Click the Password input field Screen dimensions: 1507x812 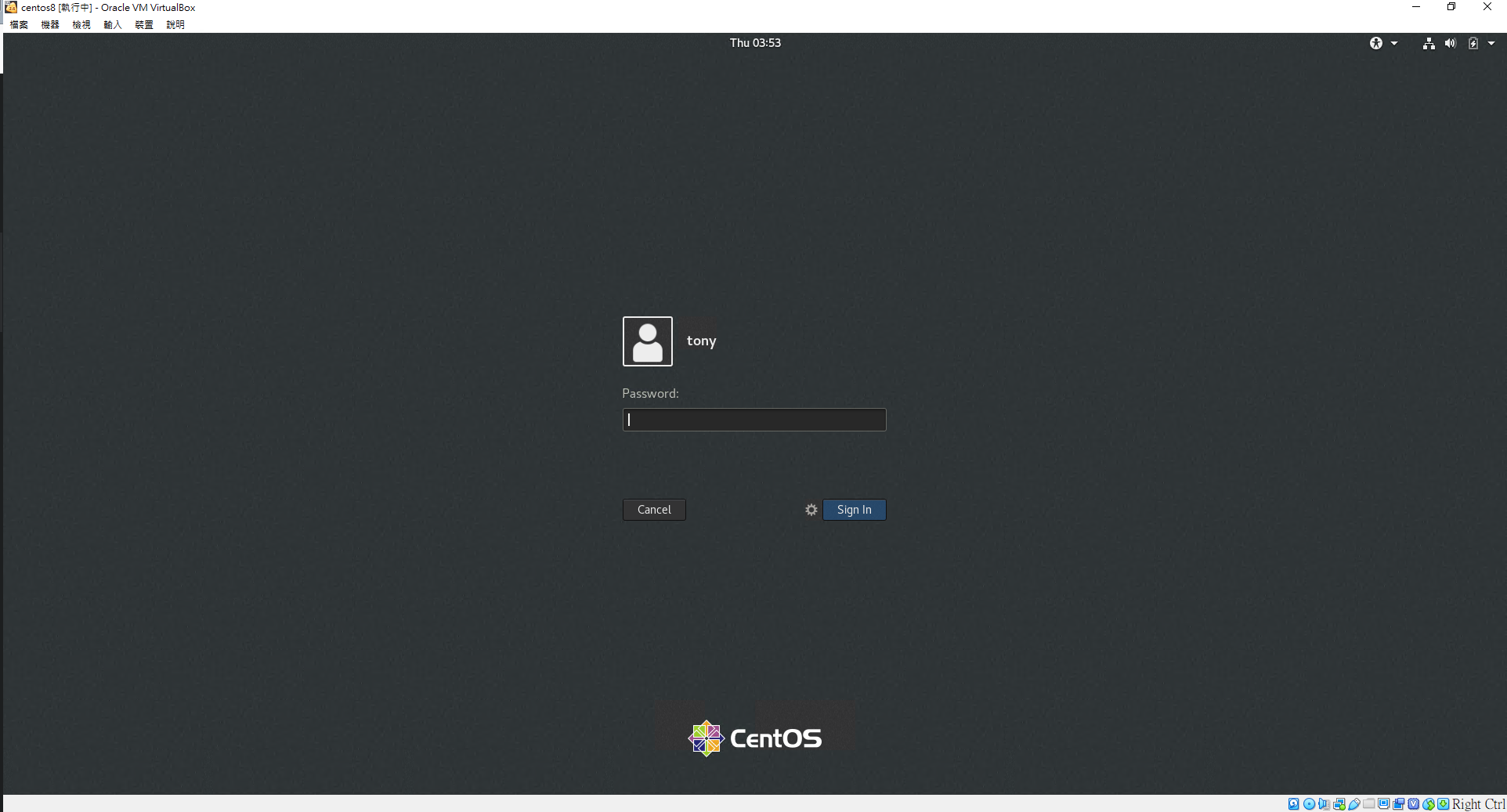point(754,420)
